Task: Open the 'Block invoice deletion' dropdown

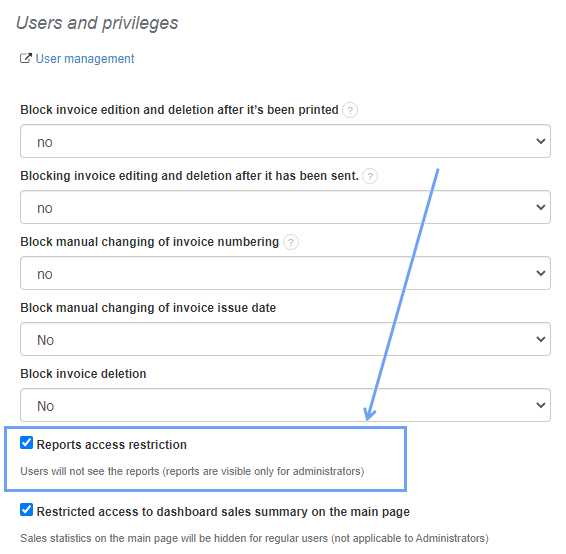Action: [285, 405]
